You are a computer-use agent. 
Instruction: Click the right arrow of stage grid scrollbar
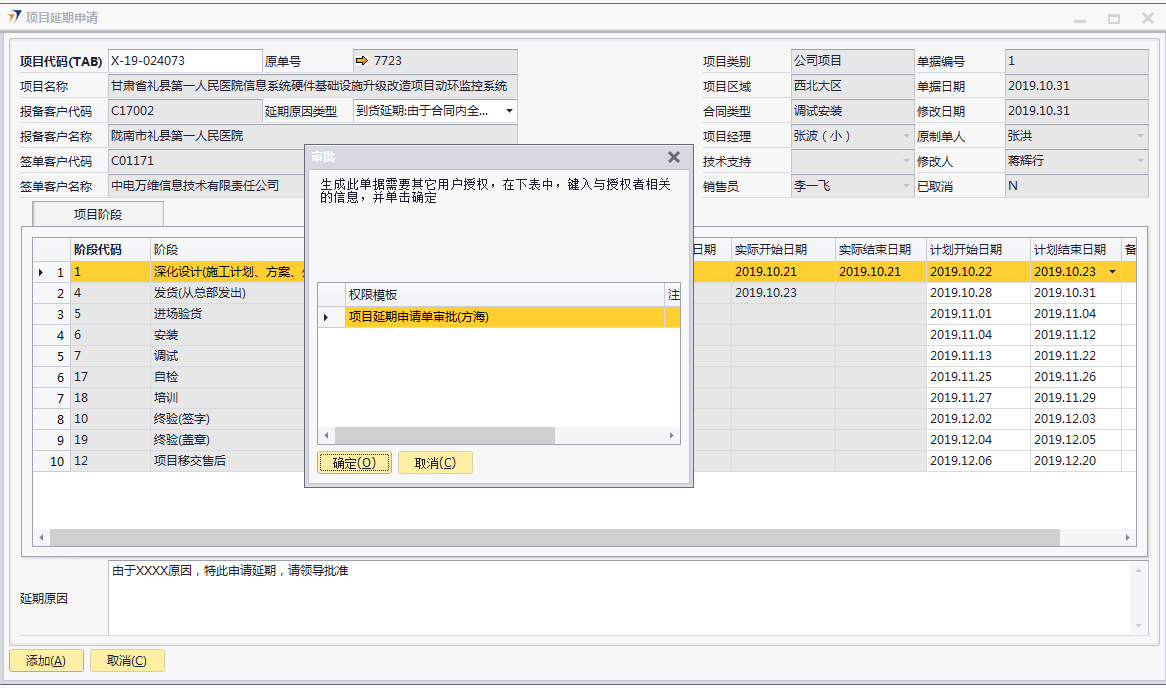coord(1129,537)
